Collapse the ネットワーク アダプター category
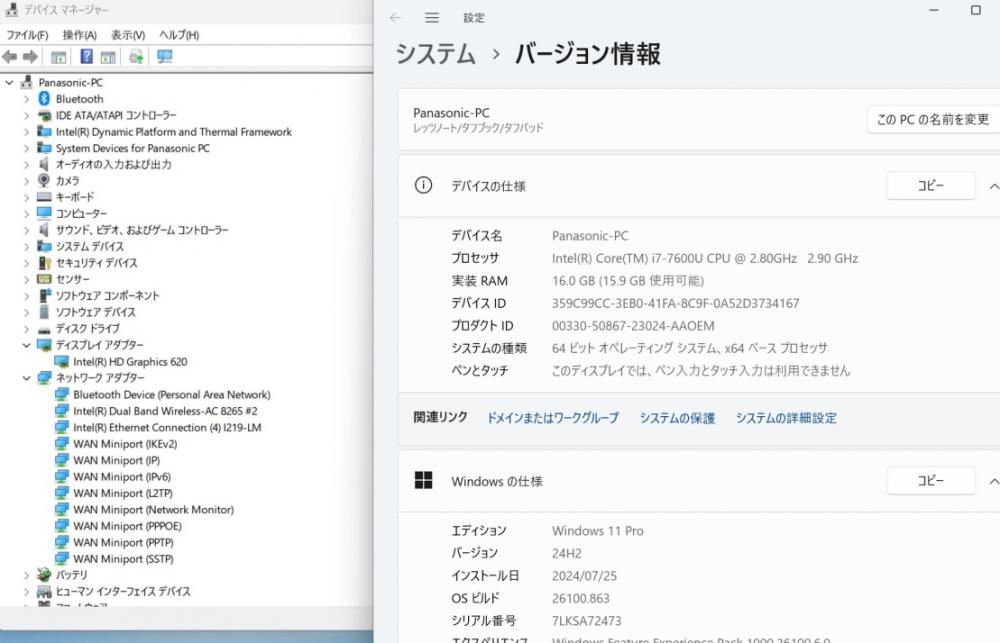The height and width of the screenshot is (643, 1000). [26, 378]
